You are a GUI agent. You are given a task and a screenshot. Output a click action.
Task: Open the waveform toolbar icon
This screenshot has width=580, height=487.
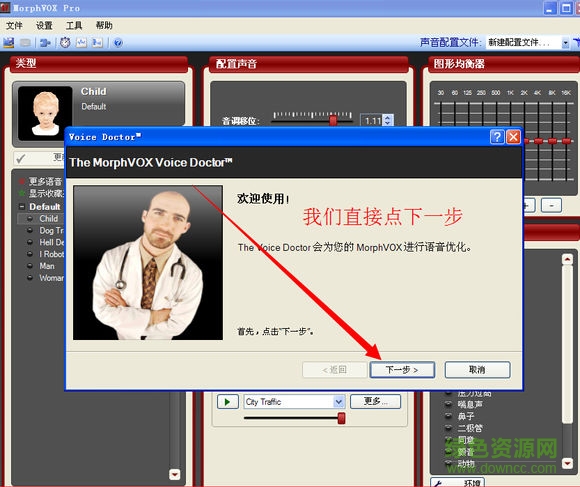point(81,43)
